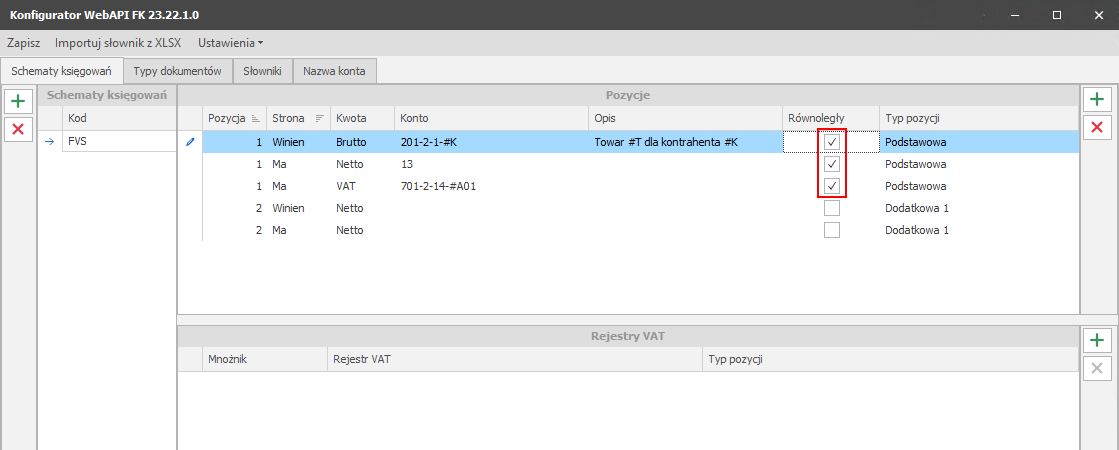Screen dimensions: 1119x450
Task: Open the Ustawienia dropdown menu
Action: click(x=230, y=43)
